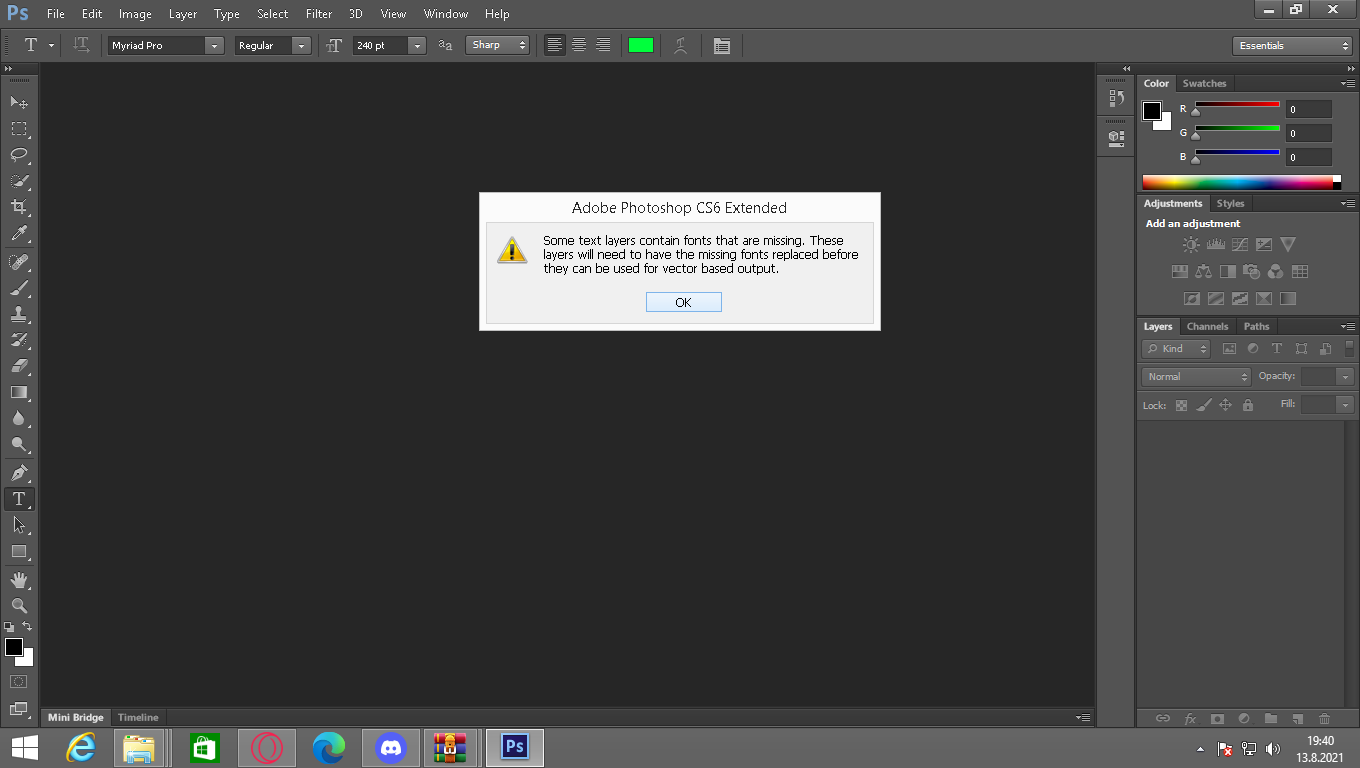This screenshot has width=1360, height=768.
Task: Open the layer filter Kind dropdown
Action: (x=1176, y=349)
